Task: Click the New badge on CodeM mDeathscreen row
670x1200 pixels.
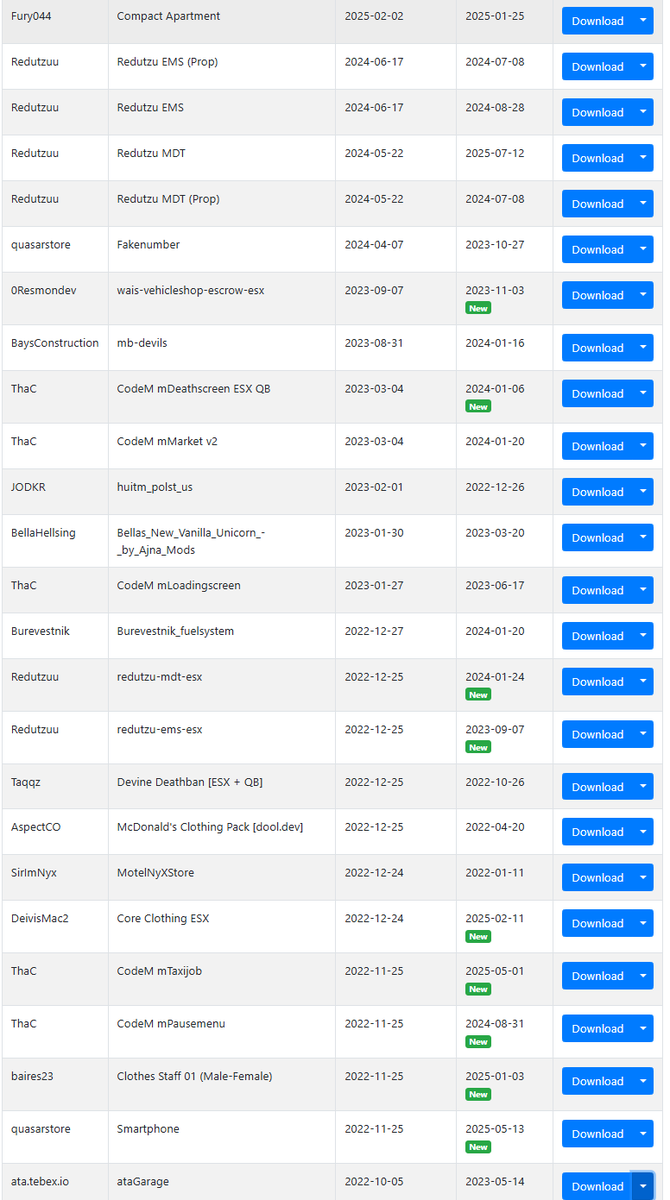Action: pyautogui.click(x=478, y=407)
